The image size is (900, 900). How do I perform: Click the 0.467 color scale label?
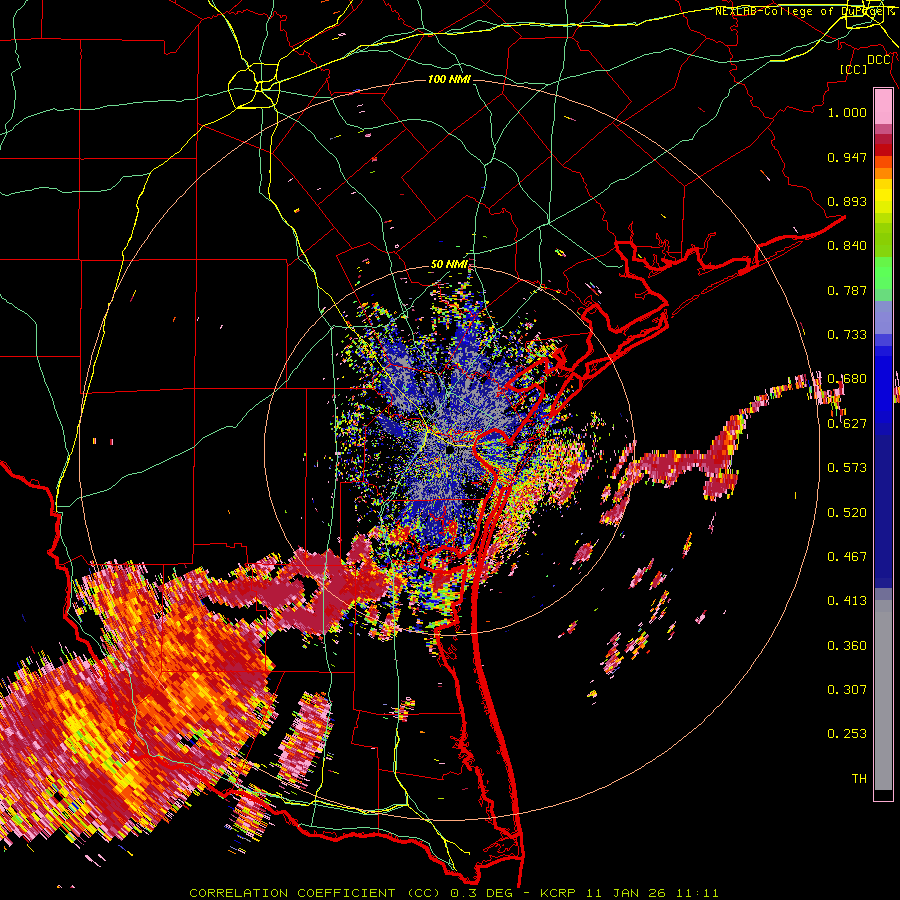[x=847, y=557]
